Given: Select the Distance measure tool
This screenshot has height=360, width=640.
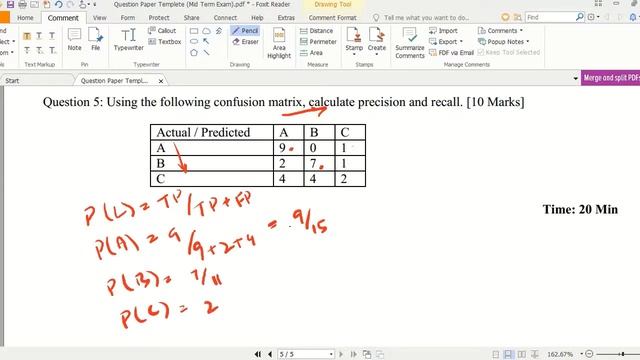Looking at the screenshot, I should click(x=316, y=31).
